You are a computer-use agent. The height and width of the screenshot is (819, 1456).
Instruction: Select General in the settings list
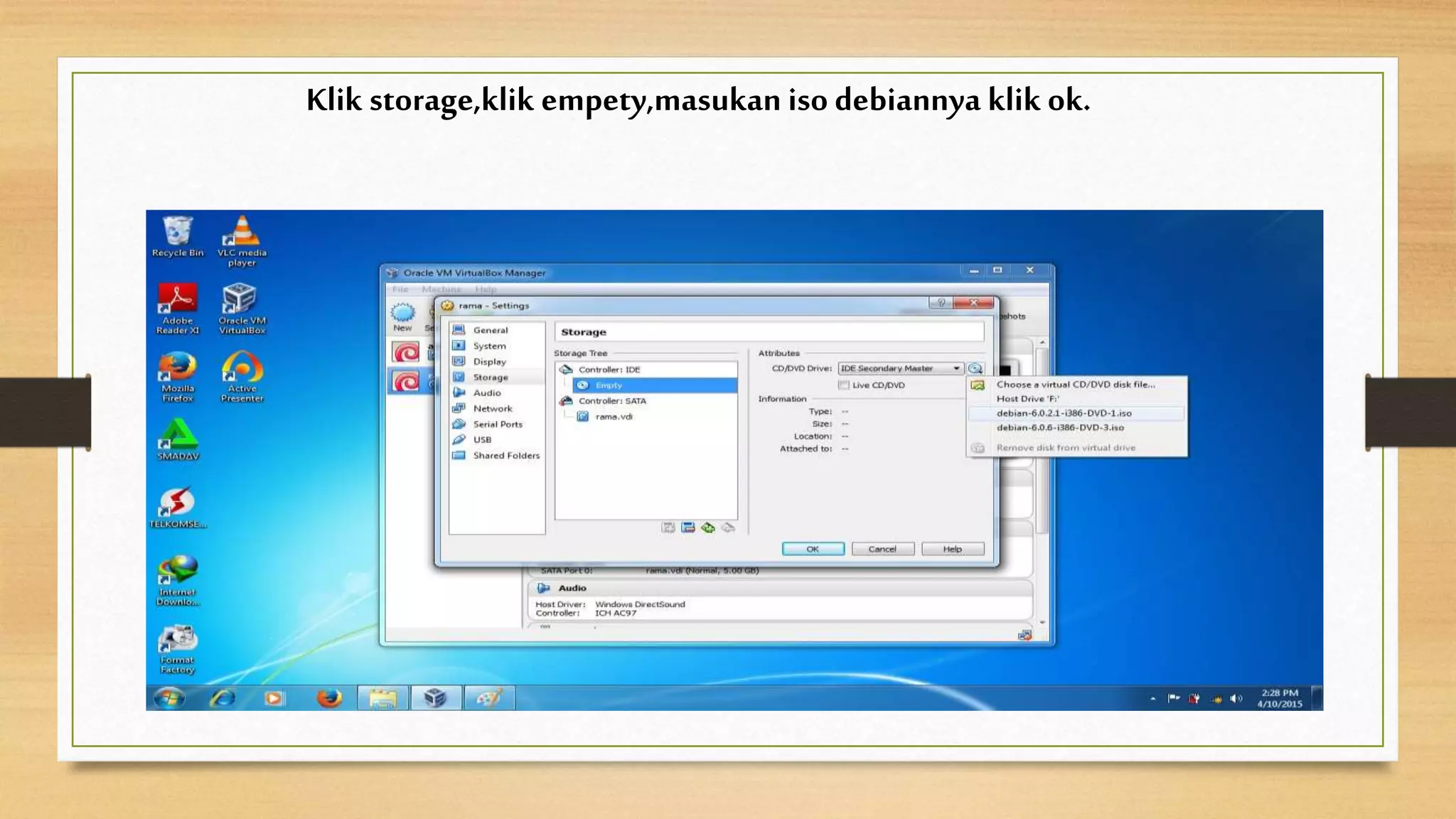click(496, 330)
